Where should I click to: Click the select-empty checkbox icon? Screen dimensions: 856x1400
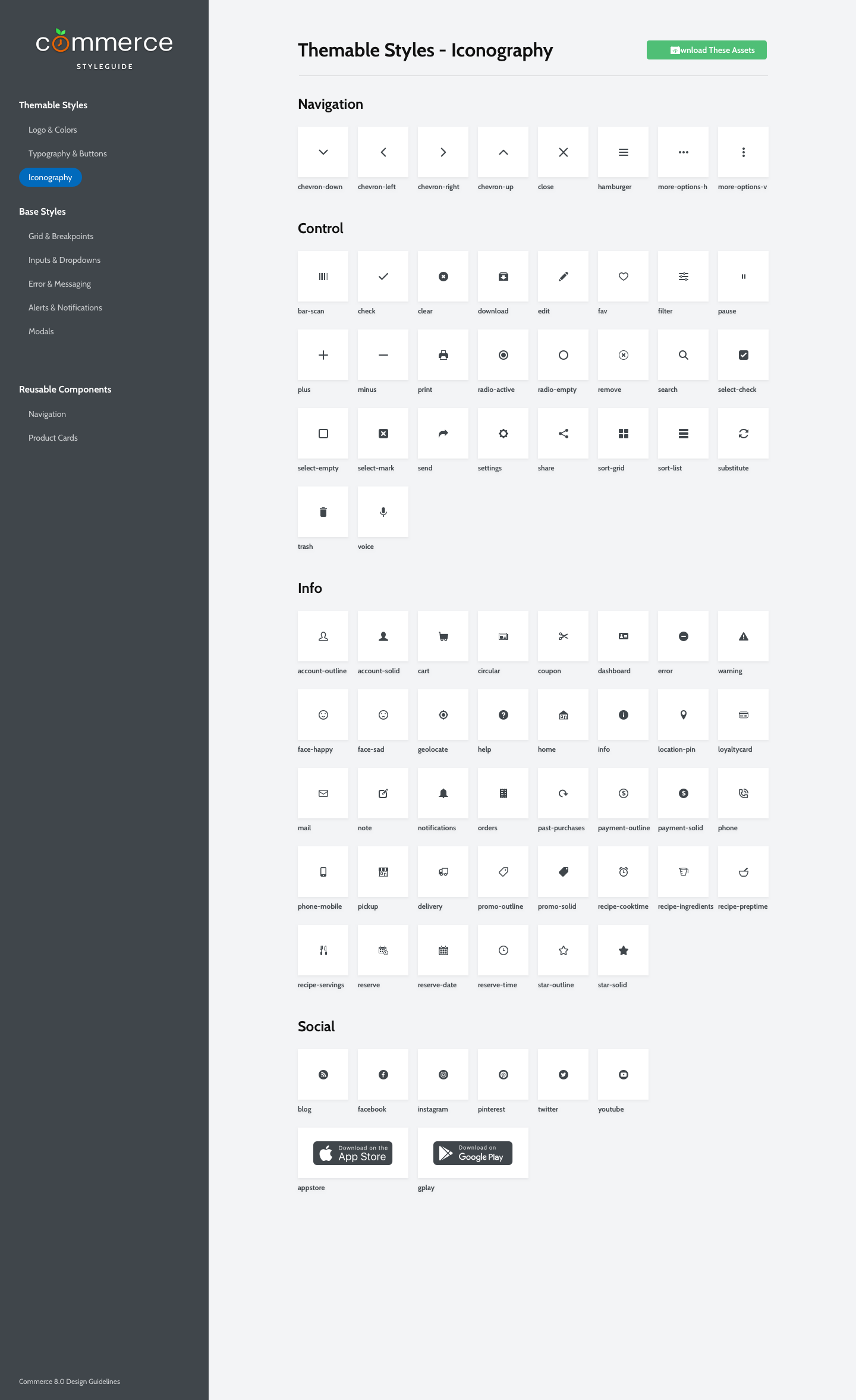pyautogui.click(x=323, y=434)
